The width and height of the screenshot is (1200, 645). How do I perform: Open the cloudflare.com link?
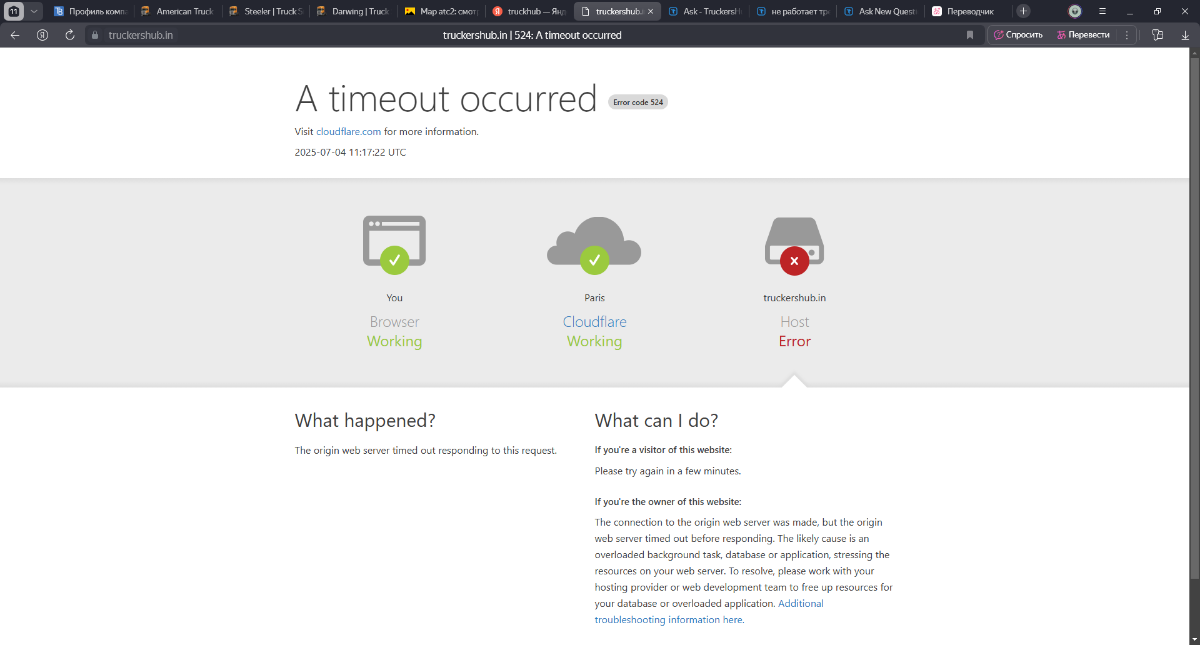pos(349,131)
